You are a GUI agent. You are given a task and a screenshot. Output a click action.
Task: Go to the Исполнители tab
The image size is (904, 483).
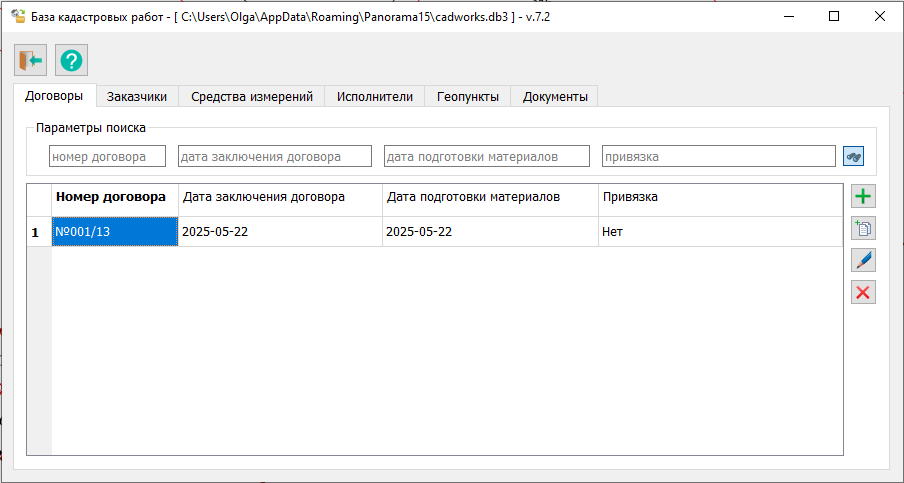tap(374, 96)
